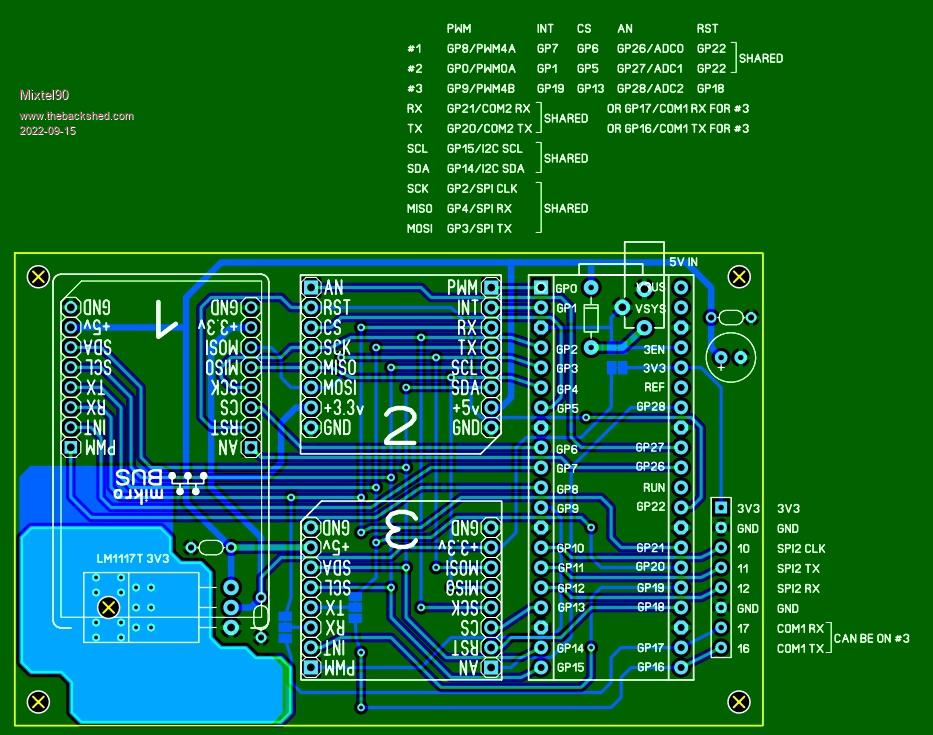The width and height of the screenshot is (933, 735).
Task: Select the LM1117T regulator mounting hole
Action: pyautogui.click(x=109, y=607)
